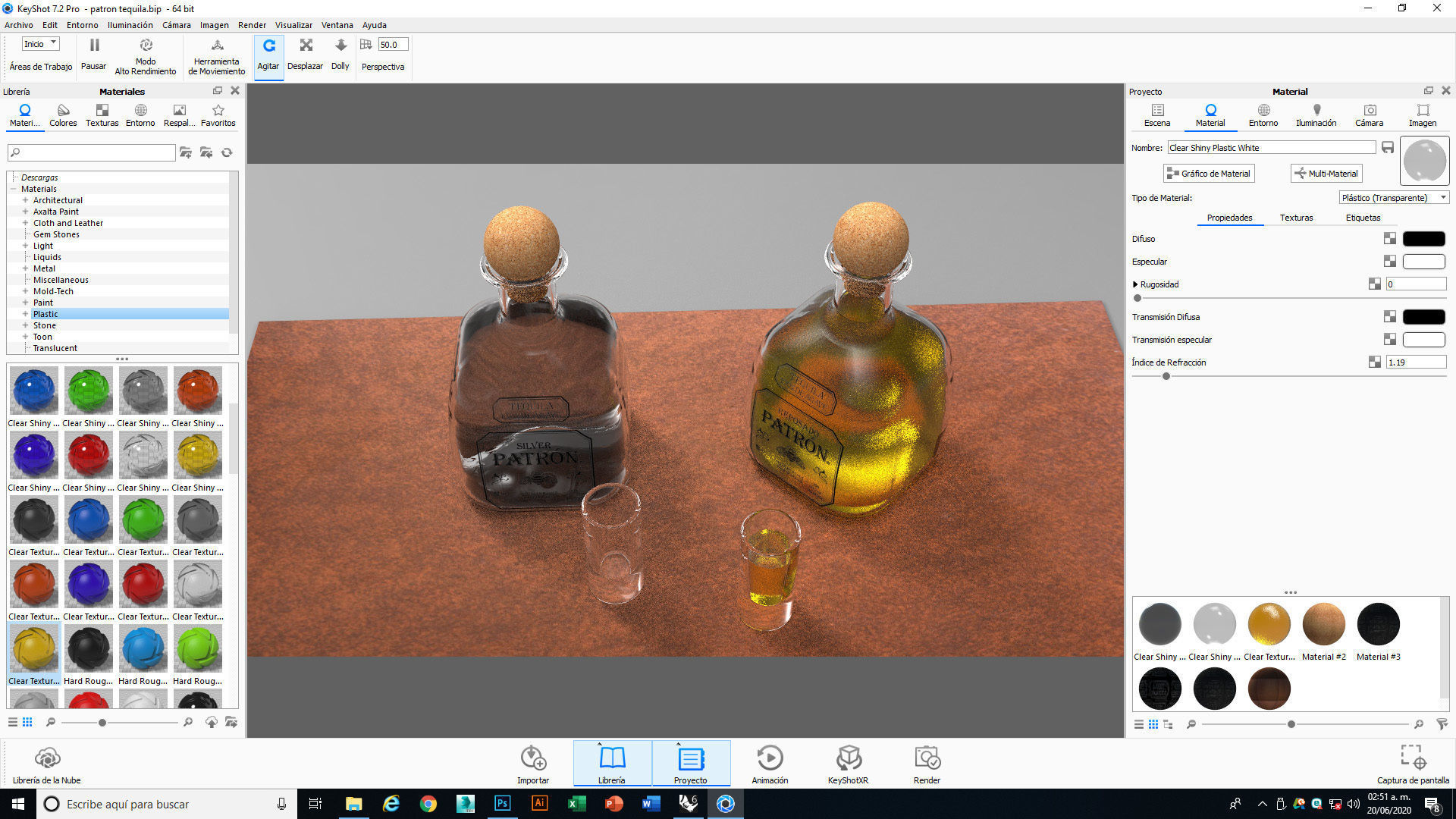Open Librería de la Nube
1456x819 pixels.
coord(47,764)
